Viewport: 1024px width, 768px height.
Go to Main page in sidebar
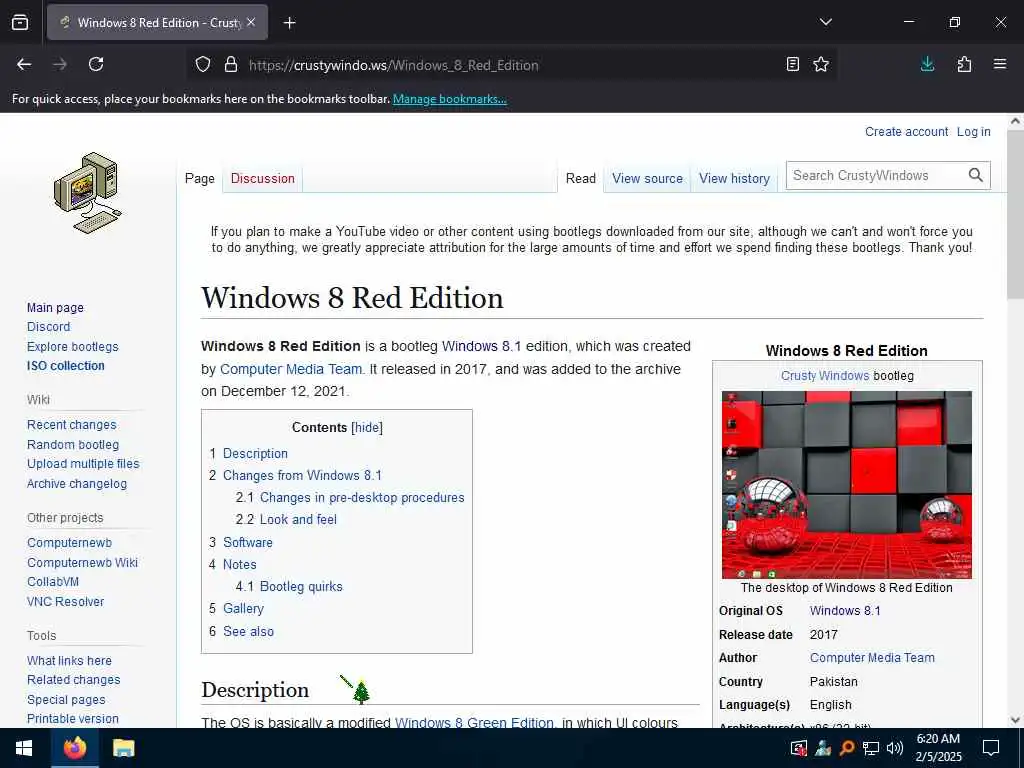pyautogui.click(x=56, y=308)
